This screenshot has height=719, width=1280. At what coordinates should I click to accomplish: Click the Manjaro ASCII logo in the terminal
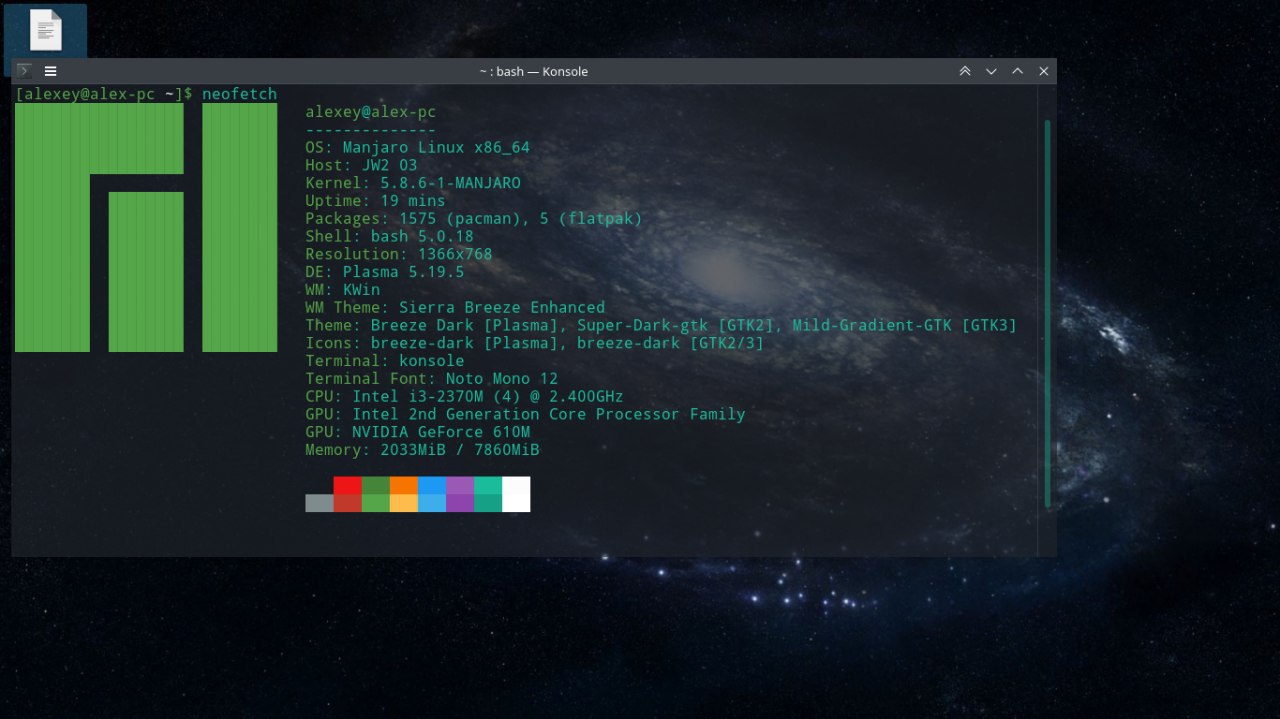pos(146,227)
